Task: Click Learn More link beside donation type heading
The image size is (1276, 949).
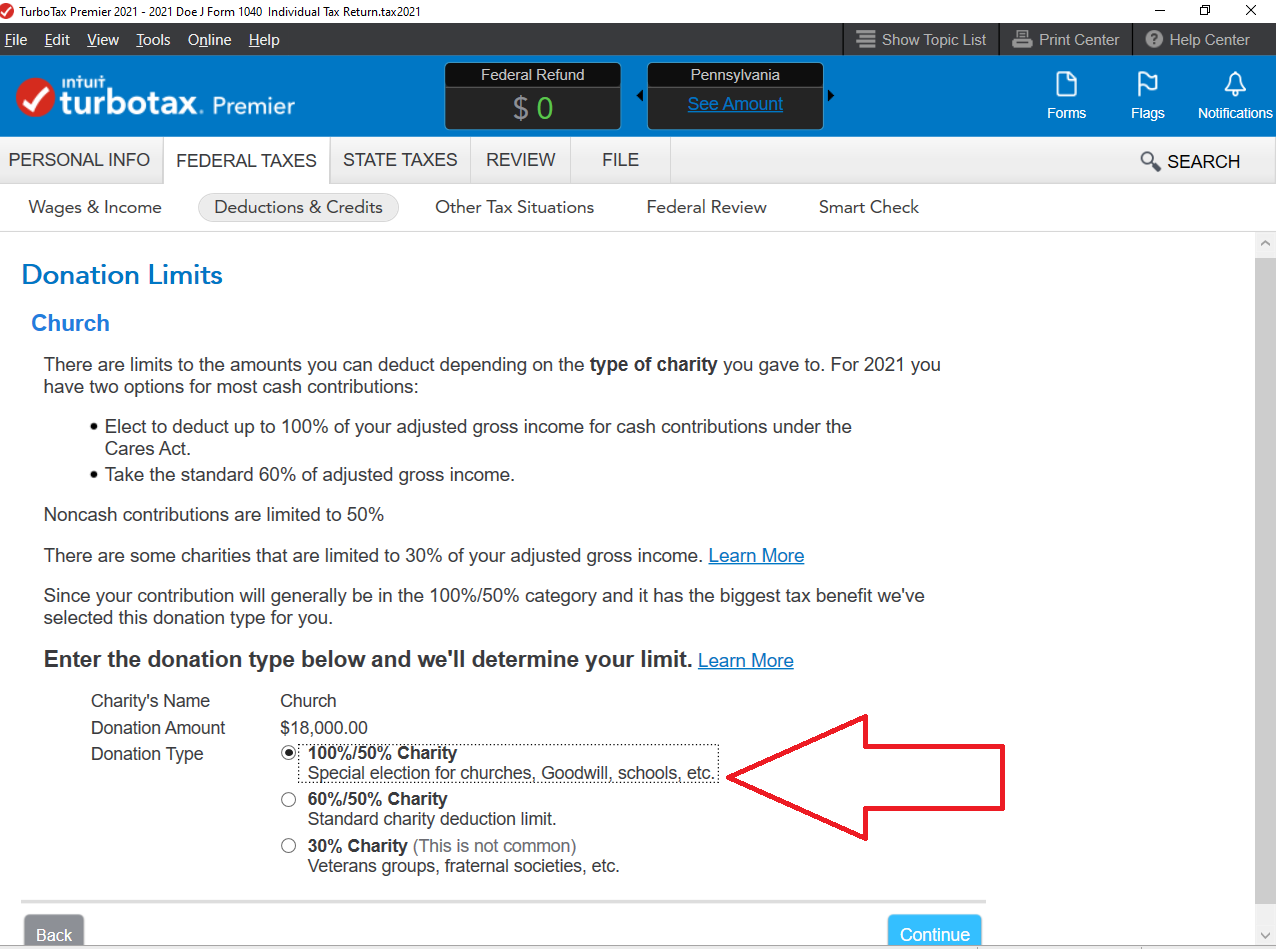Action: [746, 661]
